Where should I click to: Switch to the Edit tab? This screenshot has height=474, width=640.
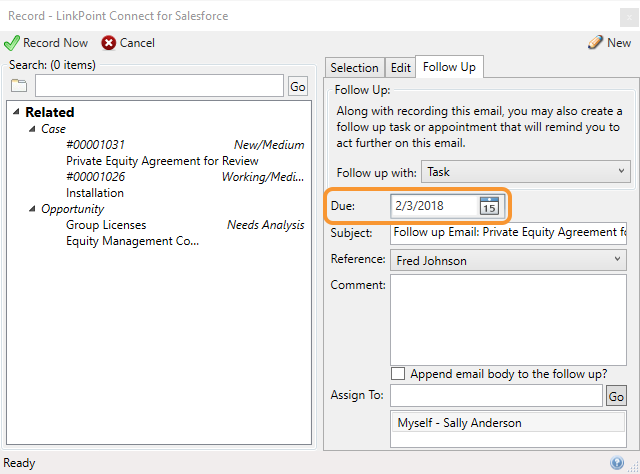[400, 67]
